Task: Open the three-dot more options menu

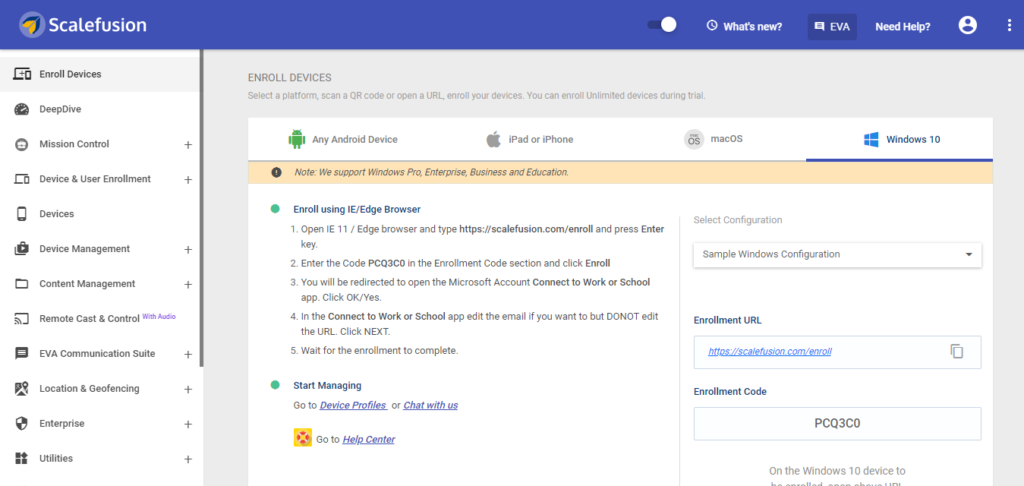Action: (1010, 25)
